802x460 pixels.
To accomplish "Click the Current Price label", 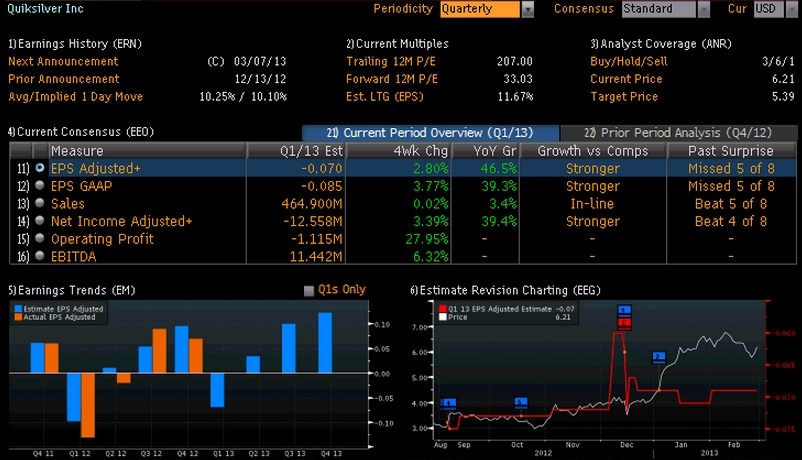I will coord(626,79).
